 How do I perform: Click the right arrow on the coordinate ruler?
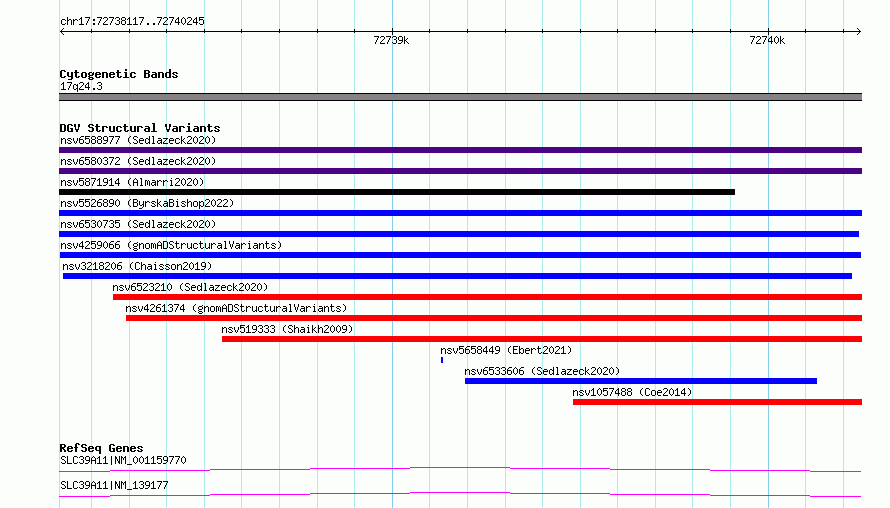point(859,31)
